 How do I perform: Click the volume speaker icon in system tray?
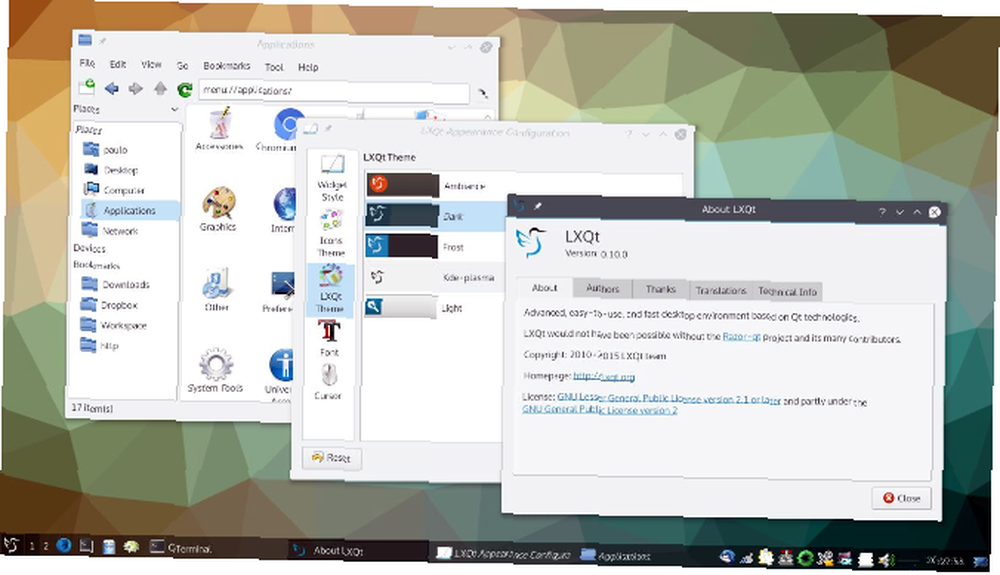[x=885, y=560]
